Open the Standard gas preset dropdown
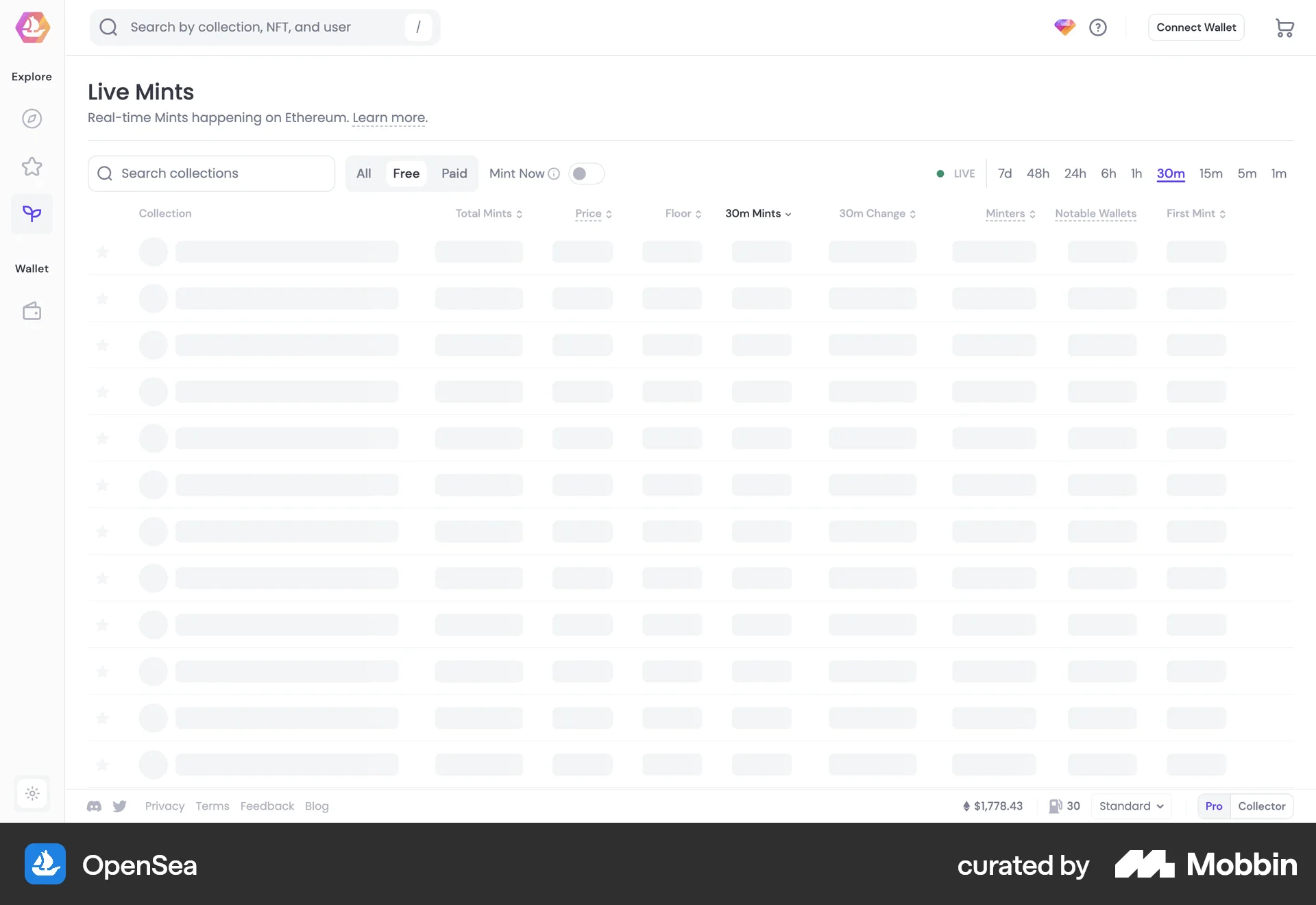 (1130, 806)
